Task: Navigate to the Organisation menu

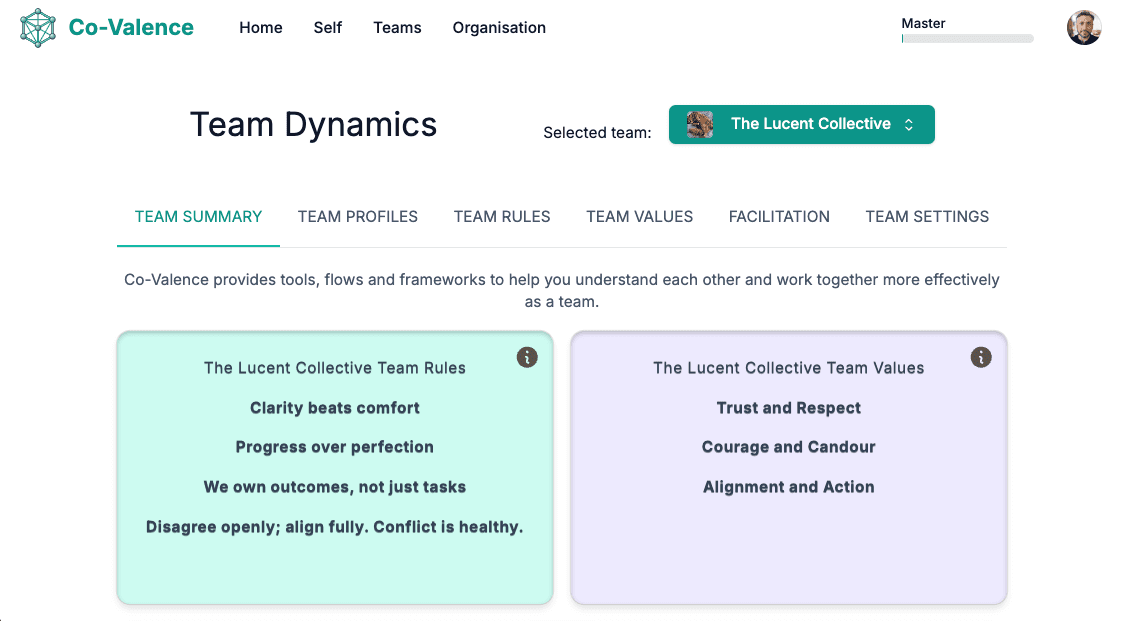Action: pos(499,28)
